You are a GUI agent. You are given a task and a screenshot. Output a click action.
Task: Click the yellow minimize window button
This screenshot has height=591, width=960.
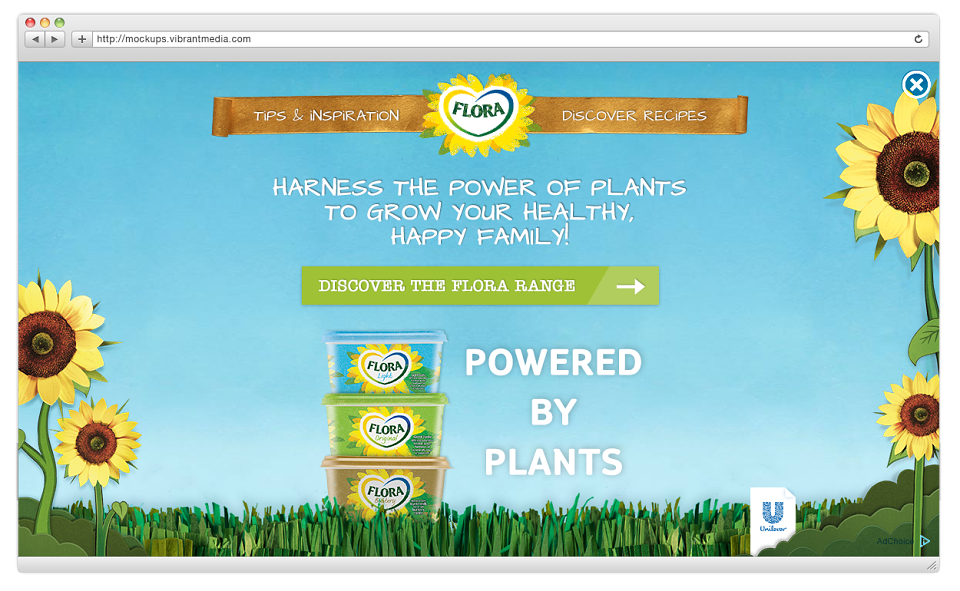(45, 23)
